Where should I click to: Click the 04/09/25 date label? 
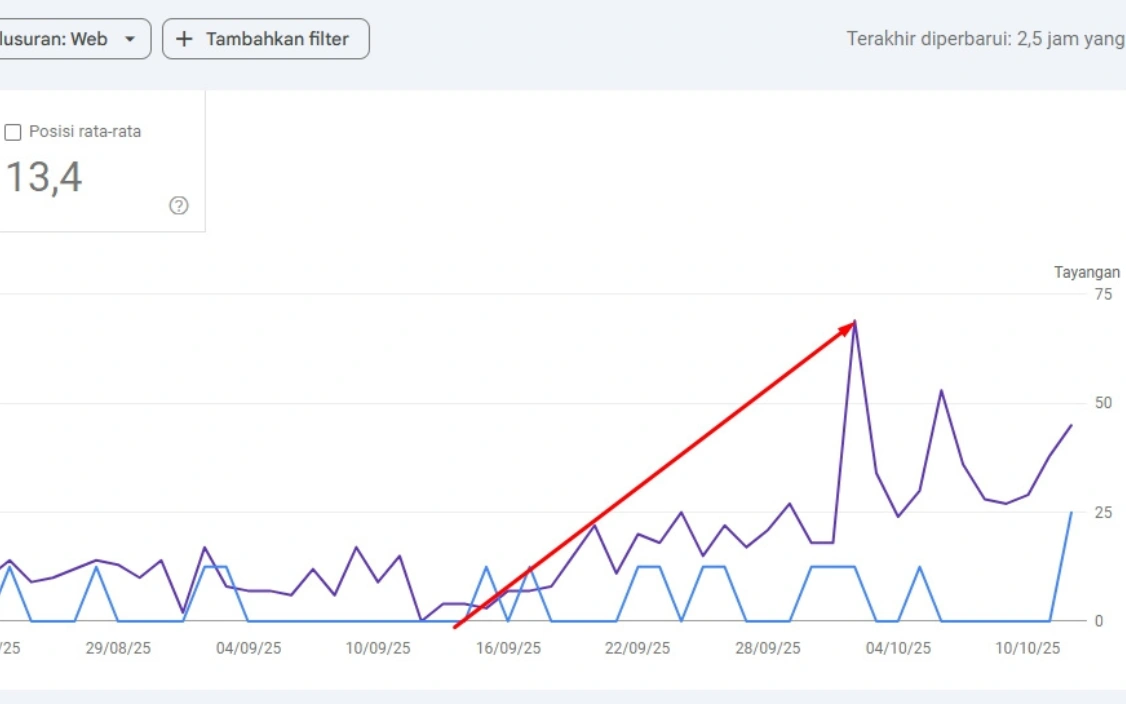point(248,648)
